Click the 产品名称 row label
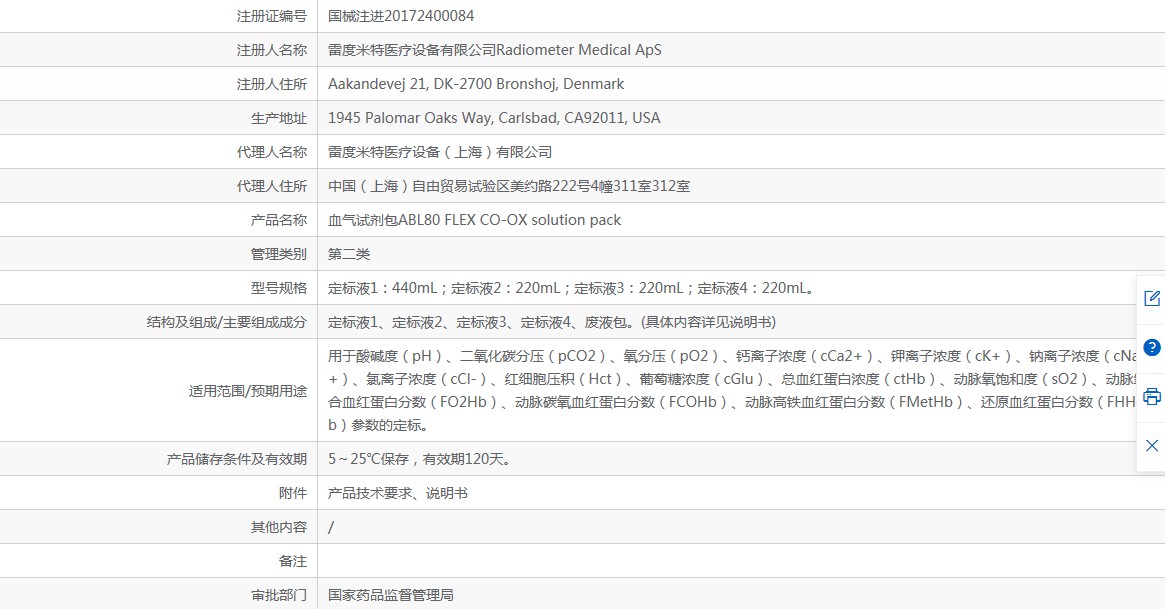 coord(279,221)
